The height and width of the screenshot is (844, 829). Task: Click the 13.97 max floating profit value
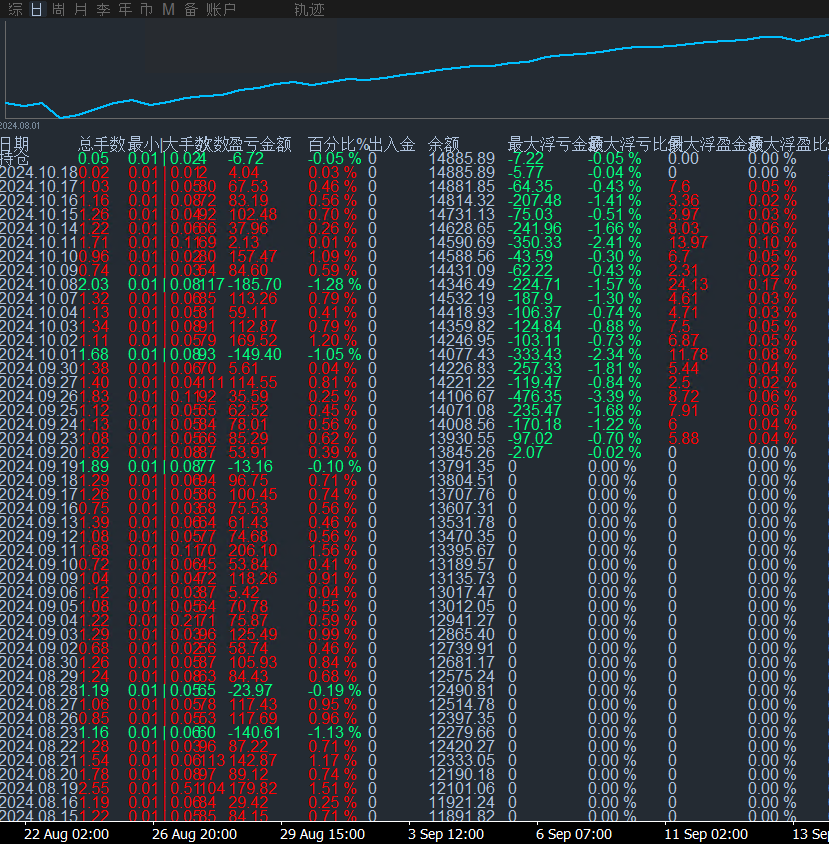coord(688,242)
